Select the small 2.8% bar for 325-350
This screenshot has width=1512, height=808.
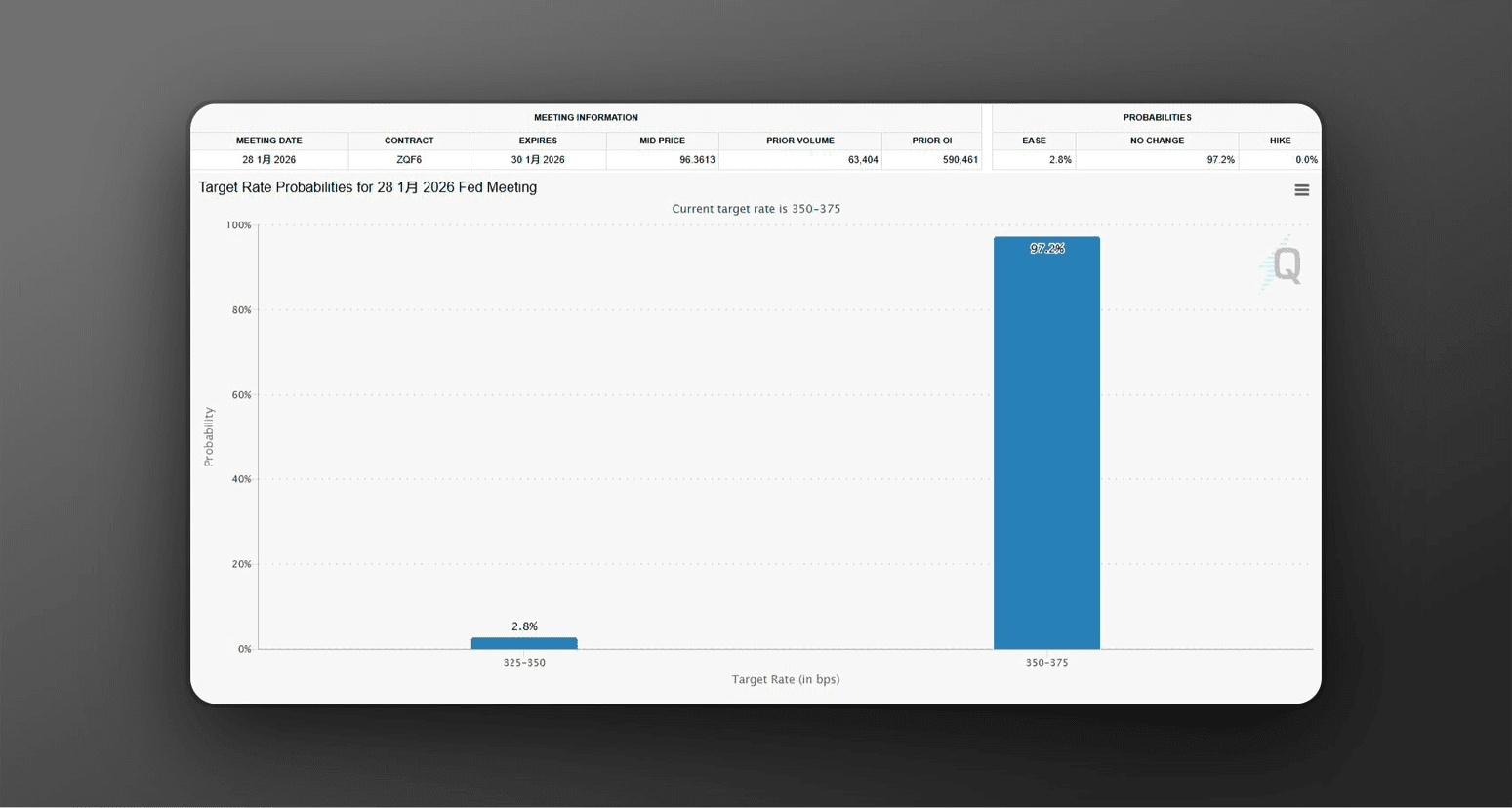pyautogui.click(x=524, y=643)
